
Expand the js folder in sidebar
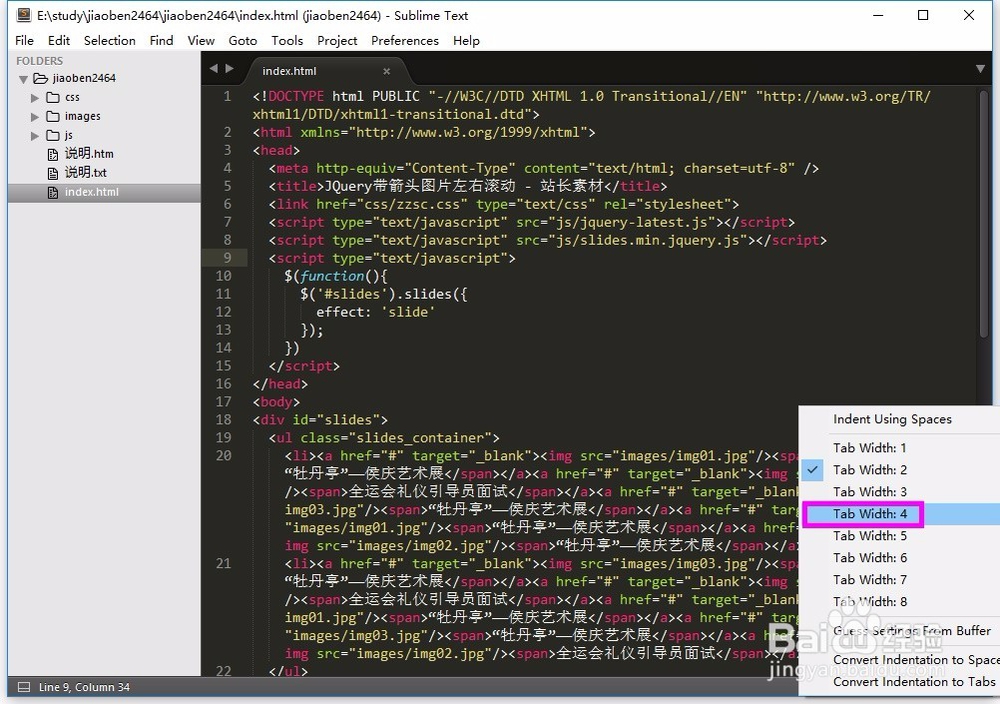pyautogui.click(x=36, y=135)
